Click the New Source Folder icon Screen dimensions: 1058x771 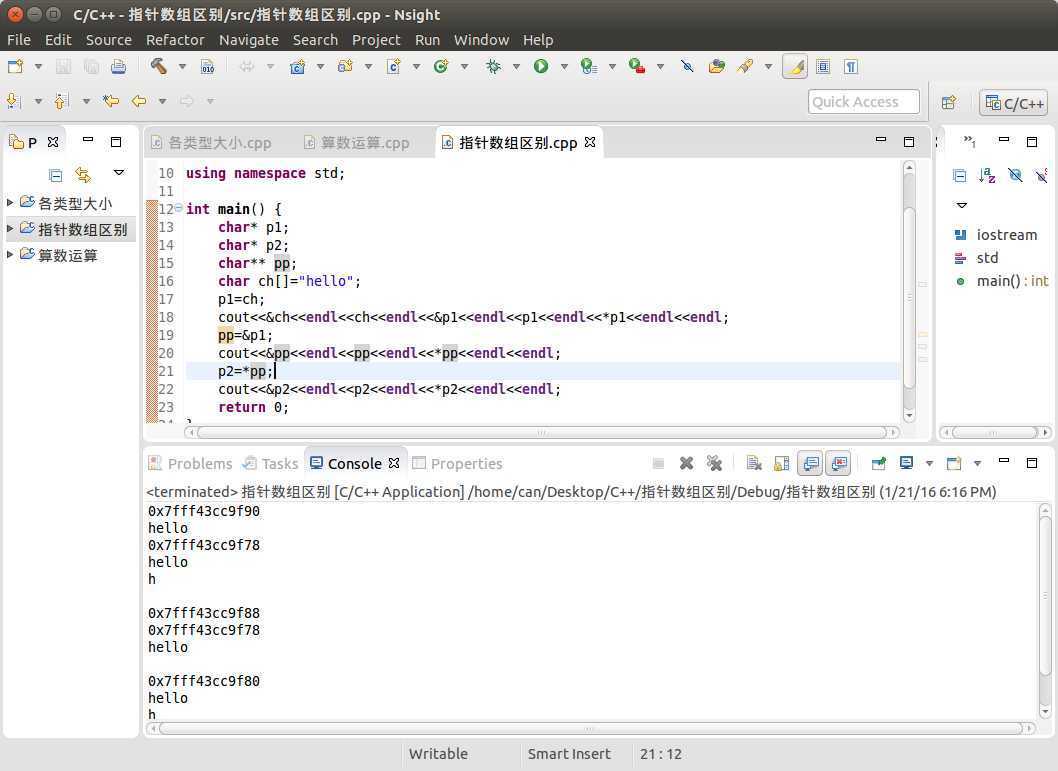(x=345, y=66)
